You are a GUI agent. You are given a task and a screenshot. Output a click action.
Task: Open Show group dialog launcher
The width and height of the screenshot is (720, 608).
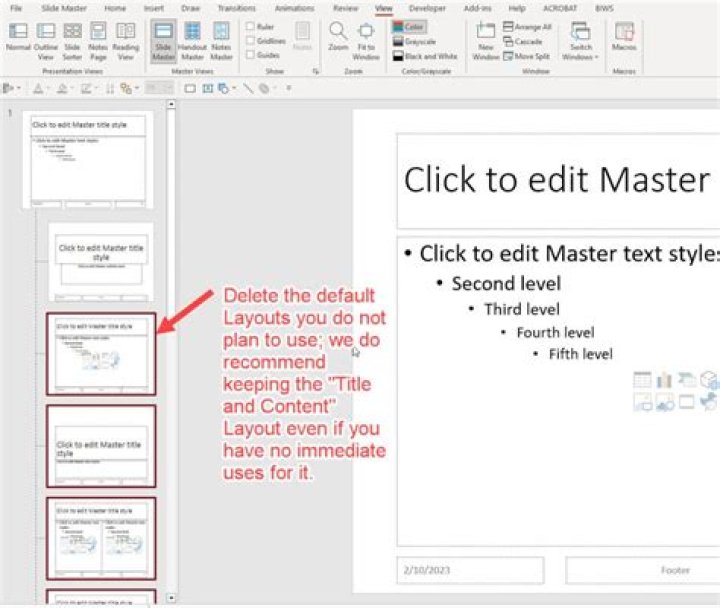[315, 71]
